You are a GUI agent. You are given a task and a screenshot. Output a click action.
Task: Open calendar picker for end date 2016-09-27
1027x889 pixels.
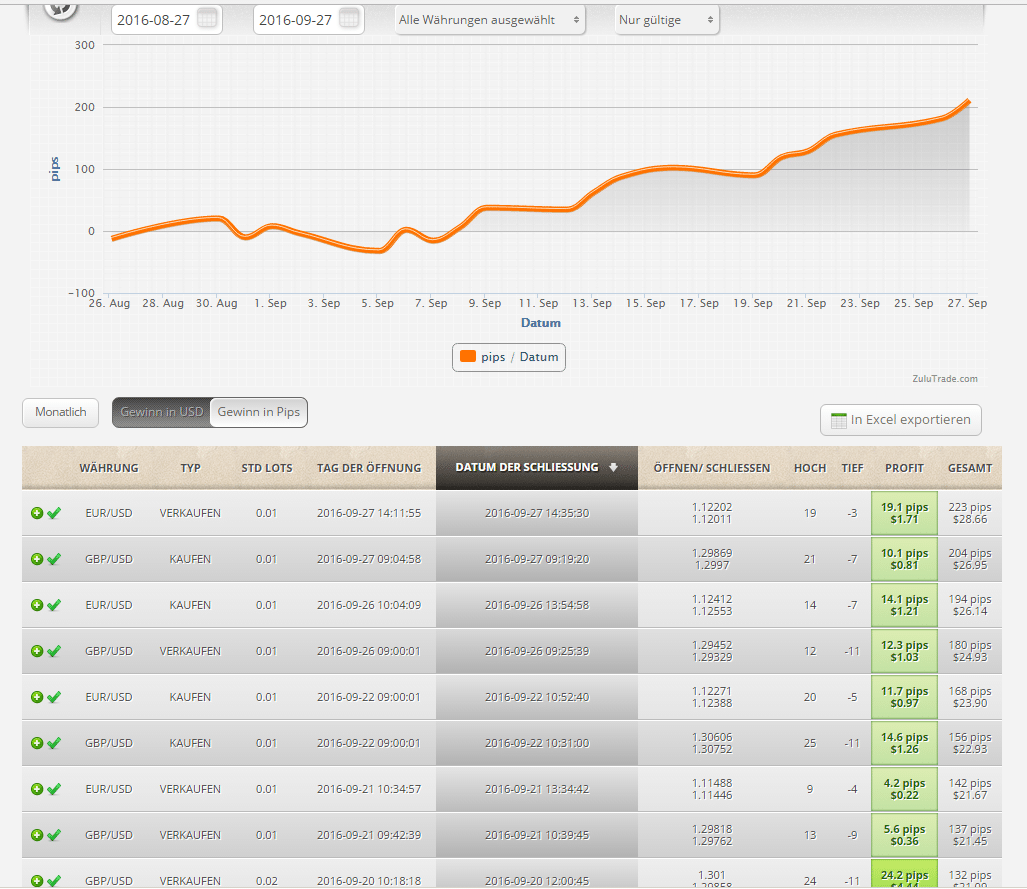pyautogui.click(x=349, y=19)
